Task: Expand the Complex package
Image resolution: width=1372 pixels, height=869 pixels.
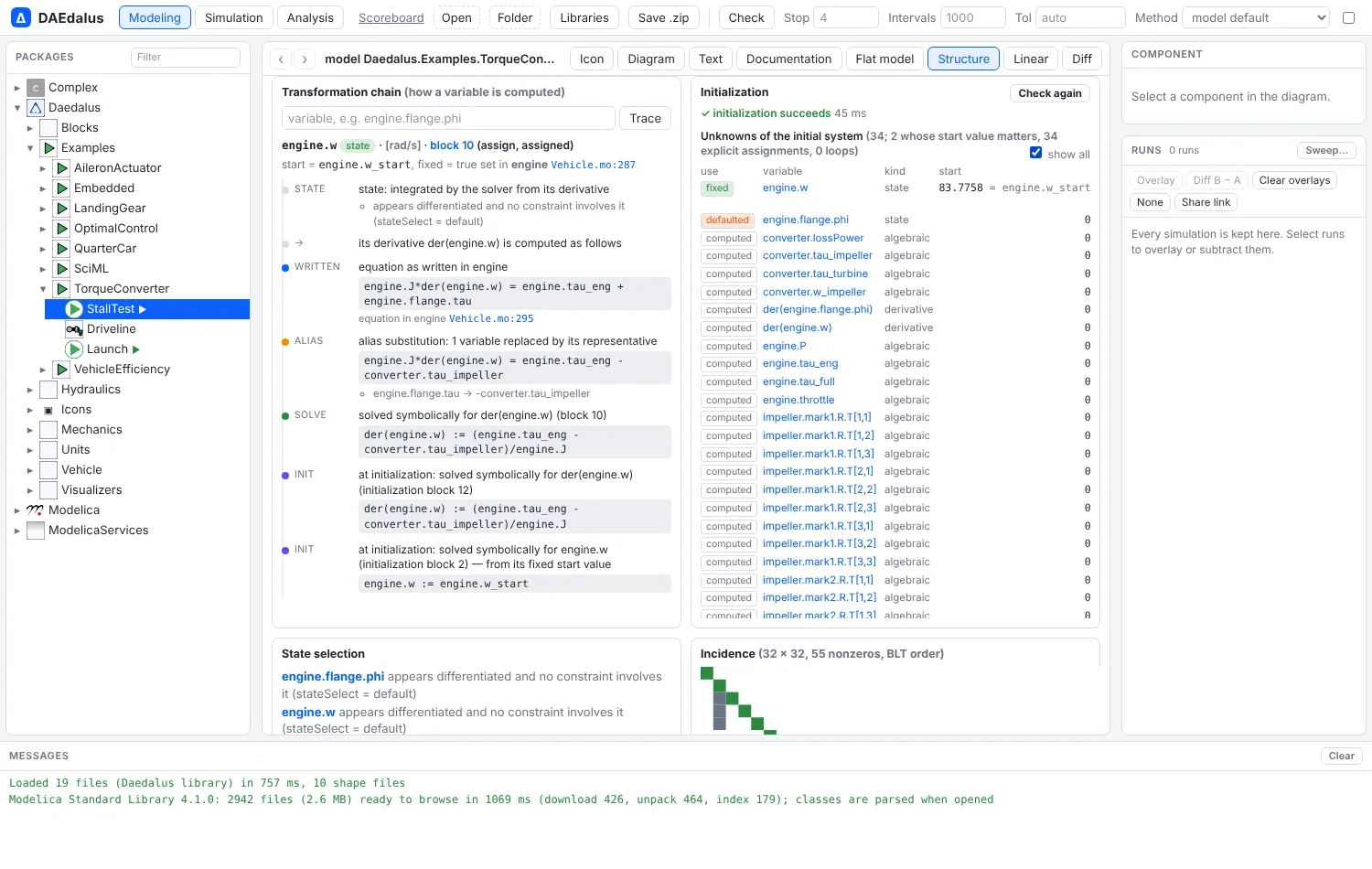Action: pyautogui.click(x=17, y=88)
